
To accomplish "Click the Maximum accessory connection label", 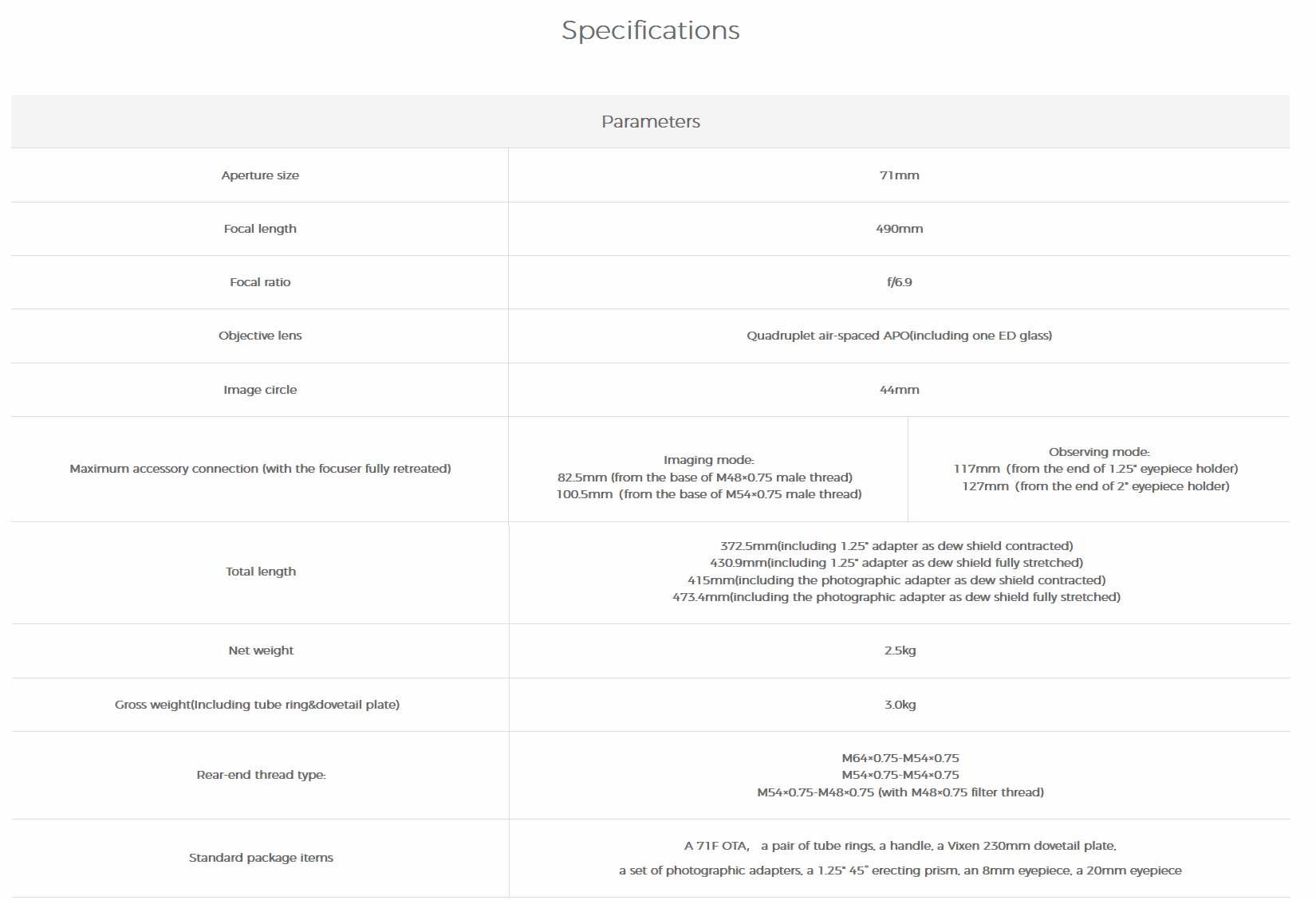I will point(260,469).
